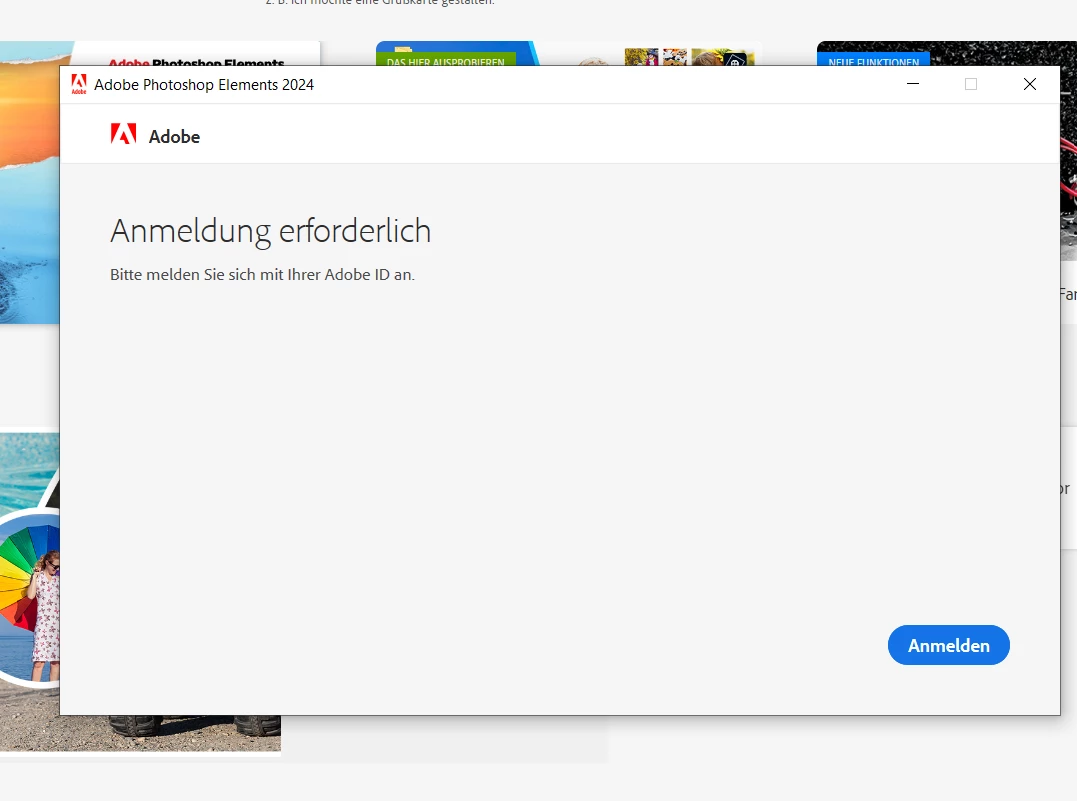Click the text 'Bitte melden Sie sich mit Ihrer Adobe ID an.'
1077x801 pixels.
(x=262, y=274)
